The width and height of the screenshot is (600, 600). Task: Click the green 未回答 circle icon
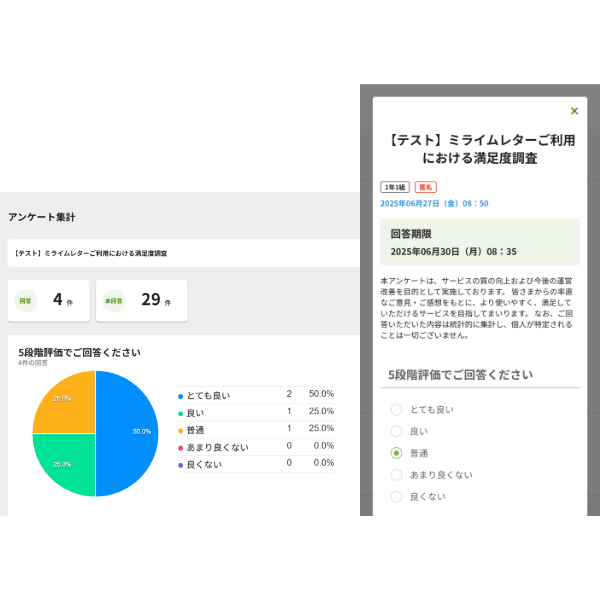114,301
